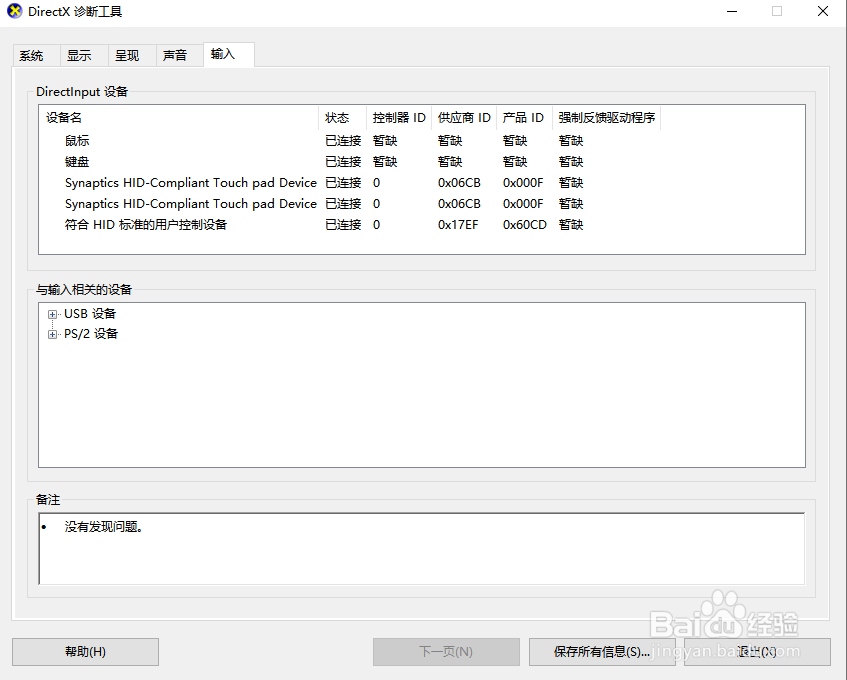Close the DirectX 诊断工具 window
Viewport: 847px width, 680px height.
[823, 11]
